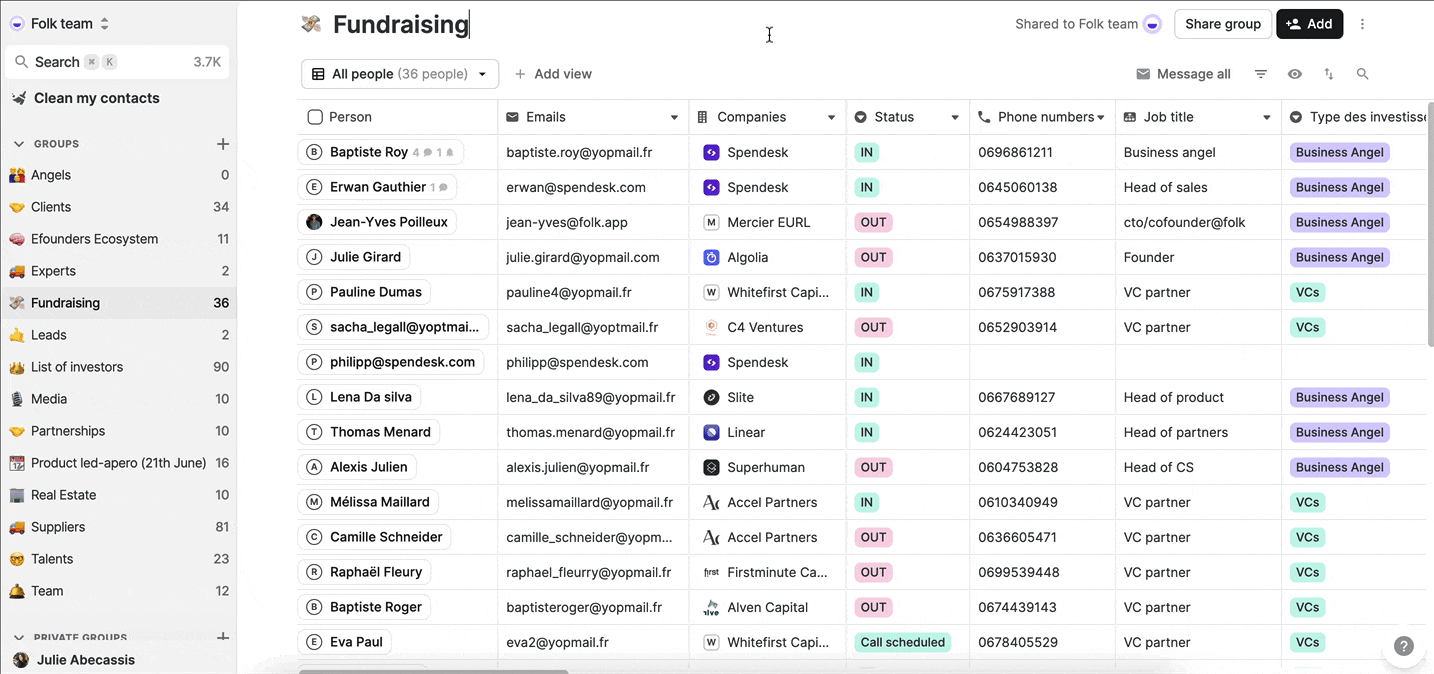This screenshot has height=674, width=1434.
Task: Click Clean my contacts link
Action: (x=86, y=98)
